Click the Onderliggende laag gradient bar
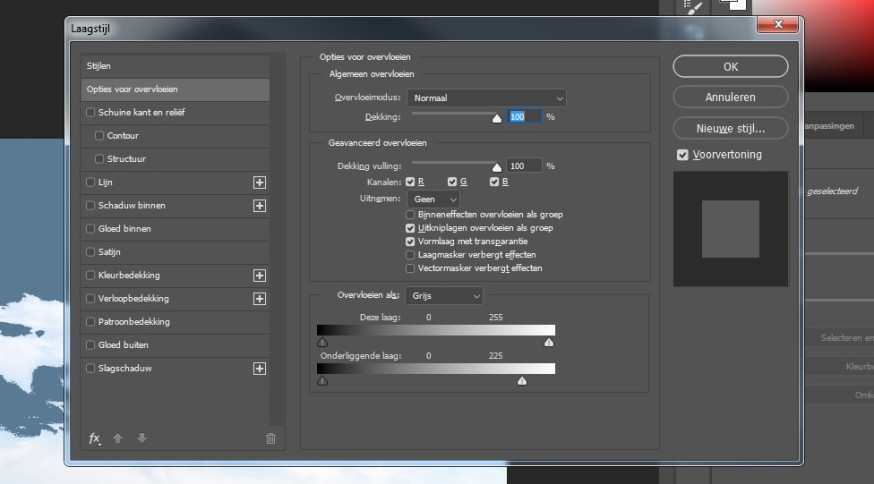874x484 pixels. [436, 369]
